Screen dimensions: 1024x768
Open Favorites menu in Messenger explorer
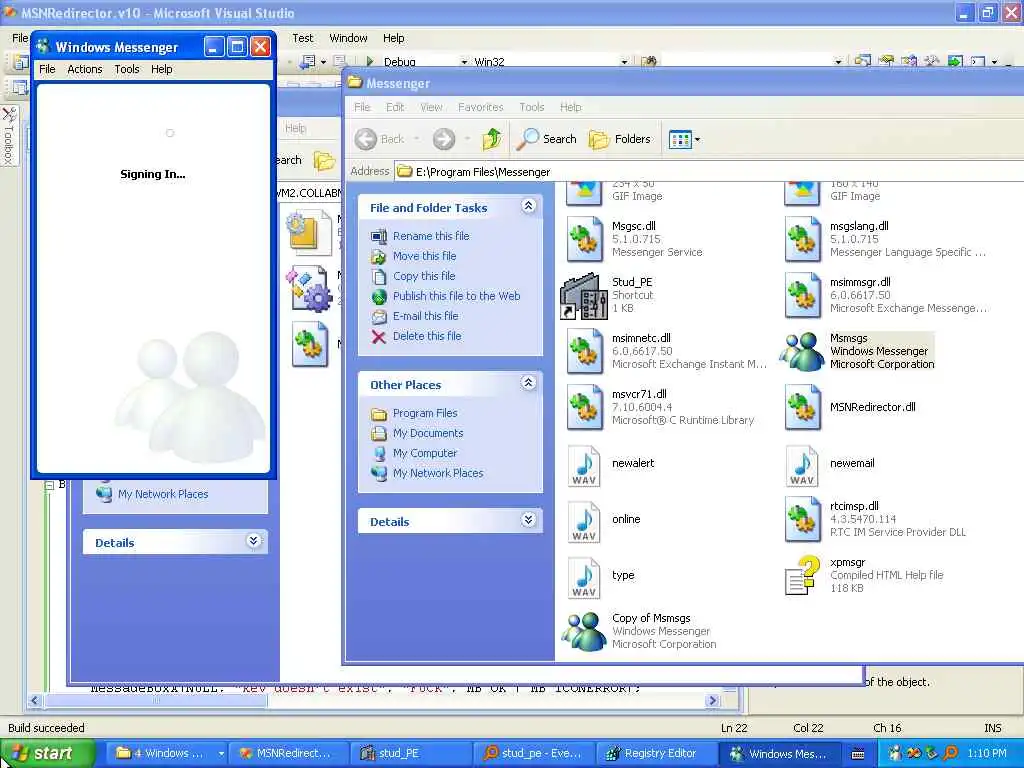tap(481, 107)
